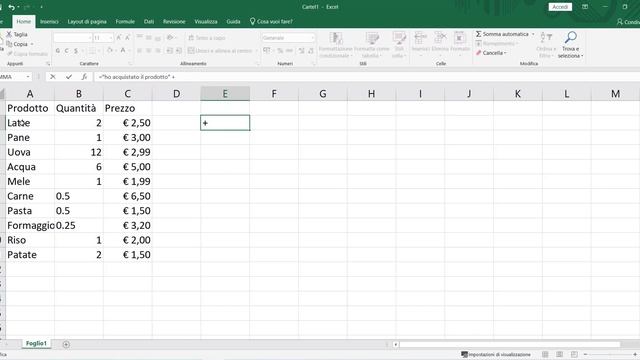
Task: Click Formatta come tabella button
Action: point(372,45)
